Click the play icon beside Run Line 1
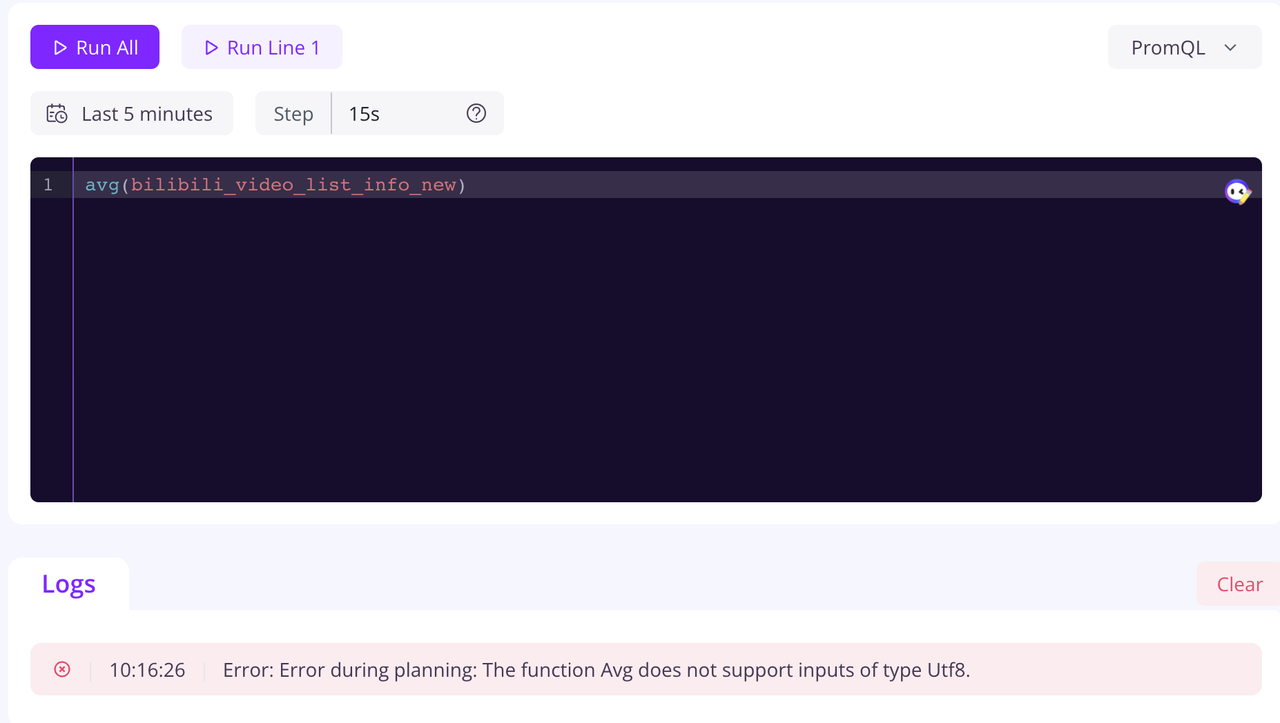The height and width of the screenshot is (723, 1280). click(211, 48)
